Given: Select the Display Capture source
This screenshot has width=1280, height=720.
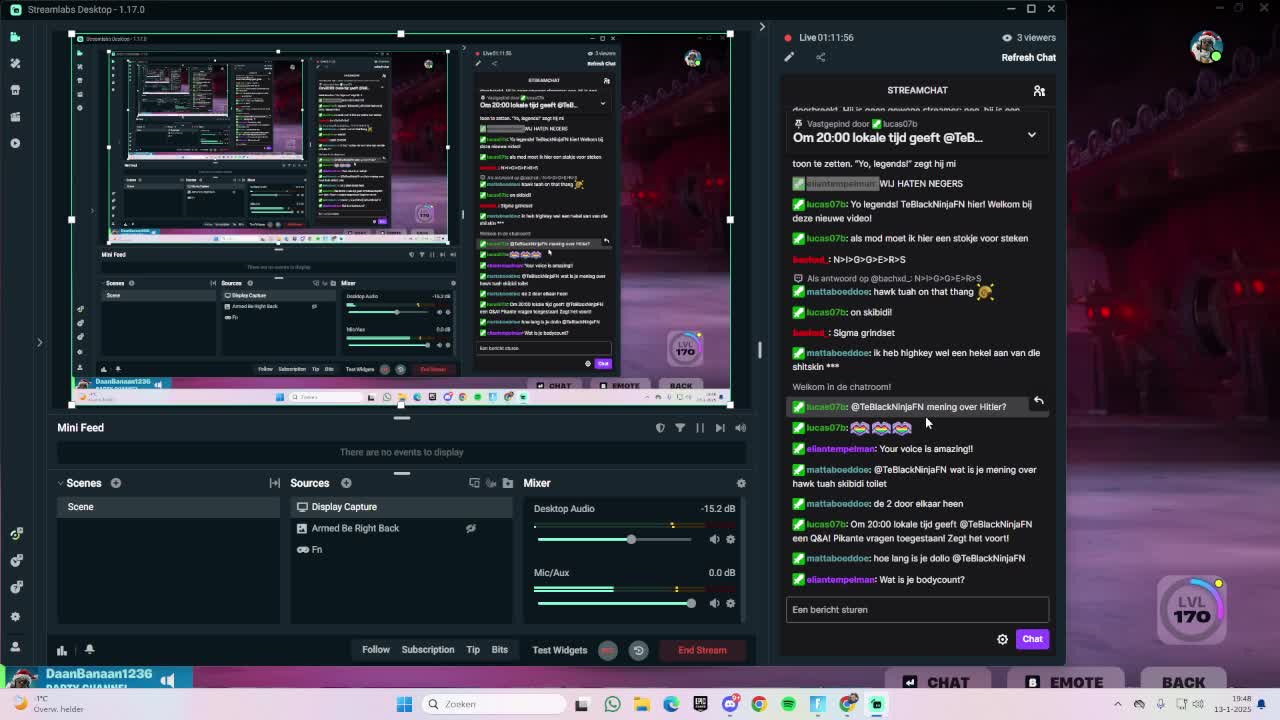Looking at the screenshot, I should (401, 507).
